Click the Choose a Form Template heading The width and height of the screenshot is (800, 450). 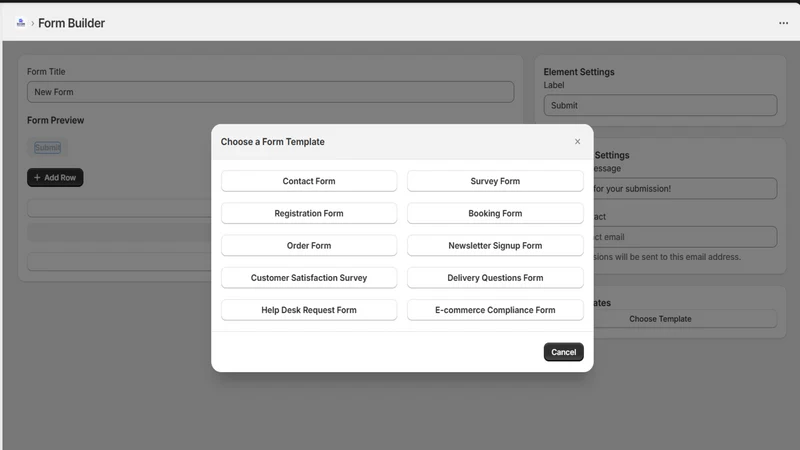(272, 142)
